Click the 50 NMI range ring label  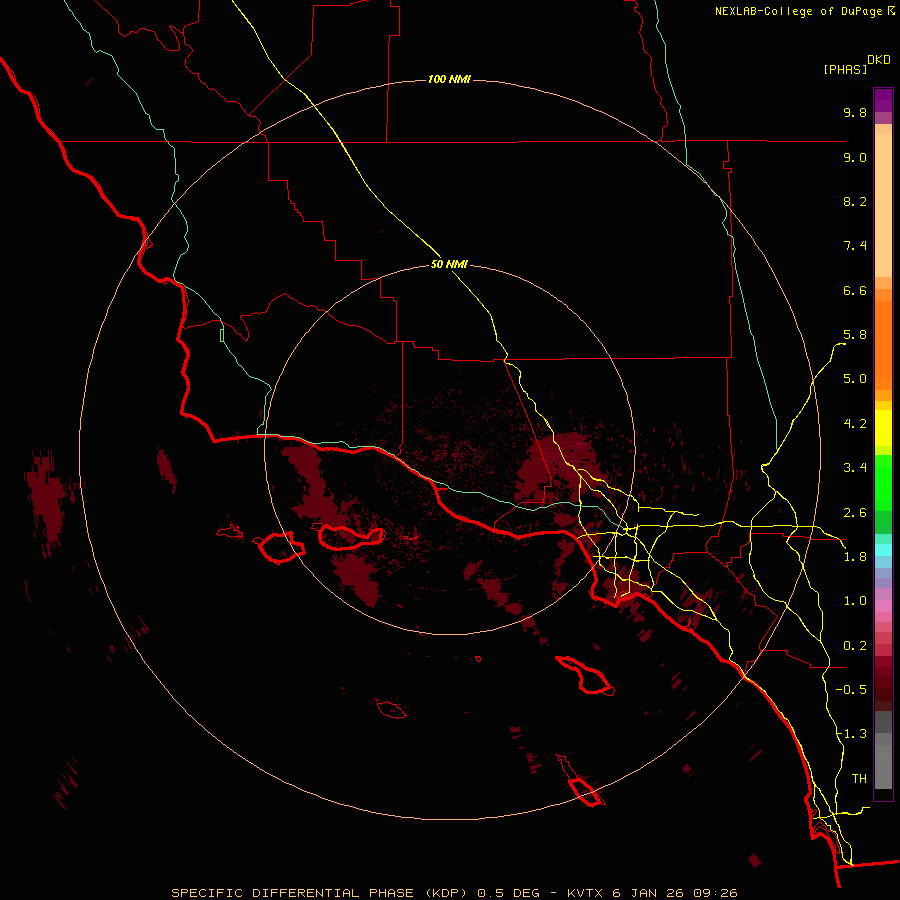[449, 264]
